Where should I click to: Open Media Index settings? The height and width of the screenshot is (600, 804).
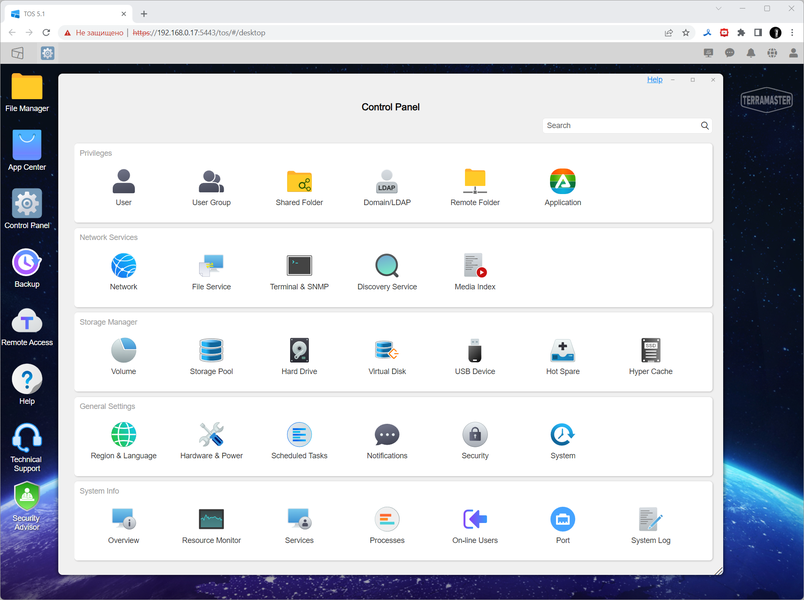[x=475, y=272]
